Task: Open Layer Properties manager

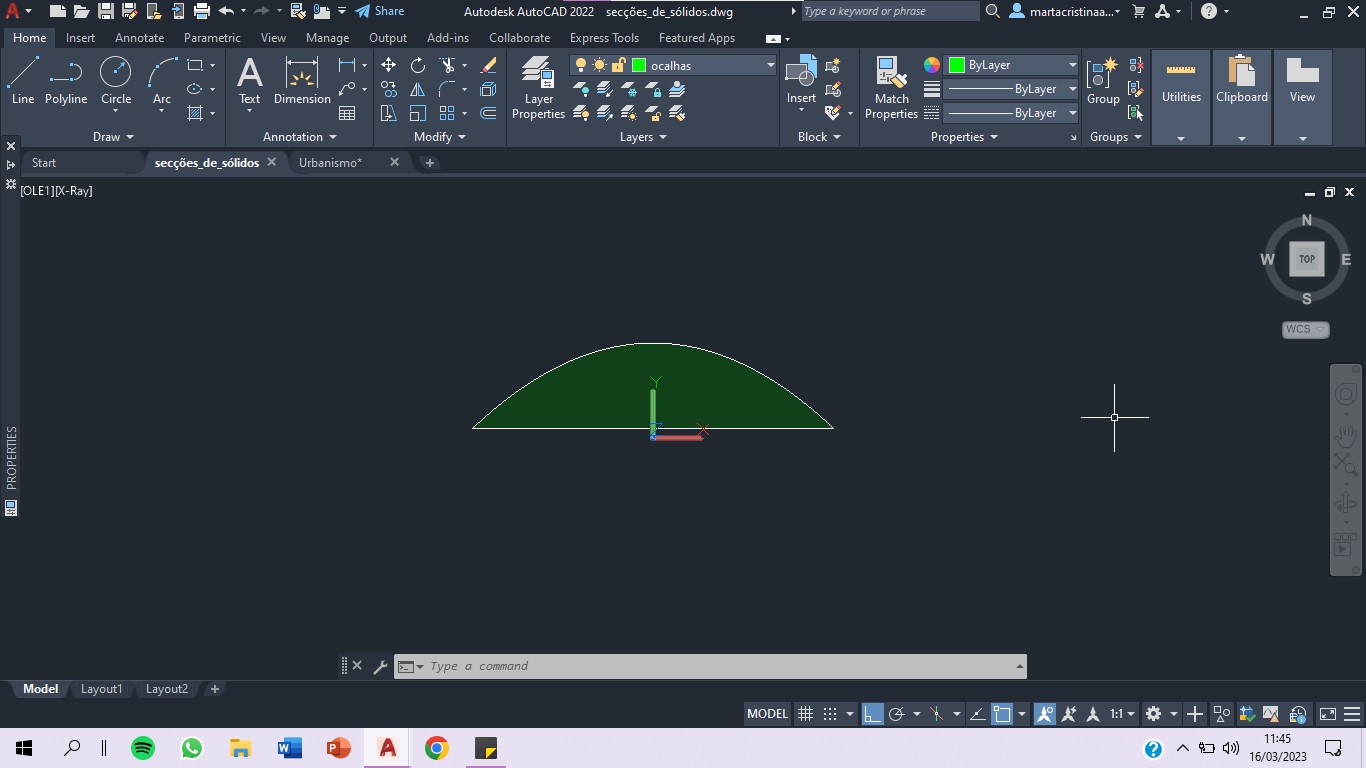Action: tap(538, 88)
